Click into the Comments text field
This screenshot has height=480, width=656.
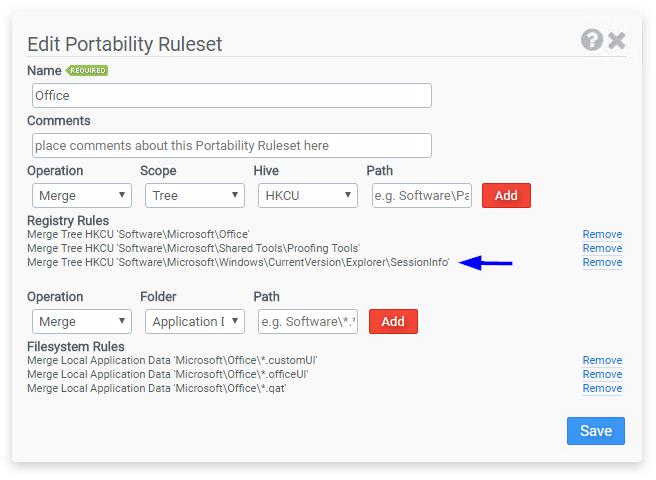coord(232,146)
